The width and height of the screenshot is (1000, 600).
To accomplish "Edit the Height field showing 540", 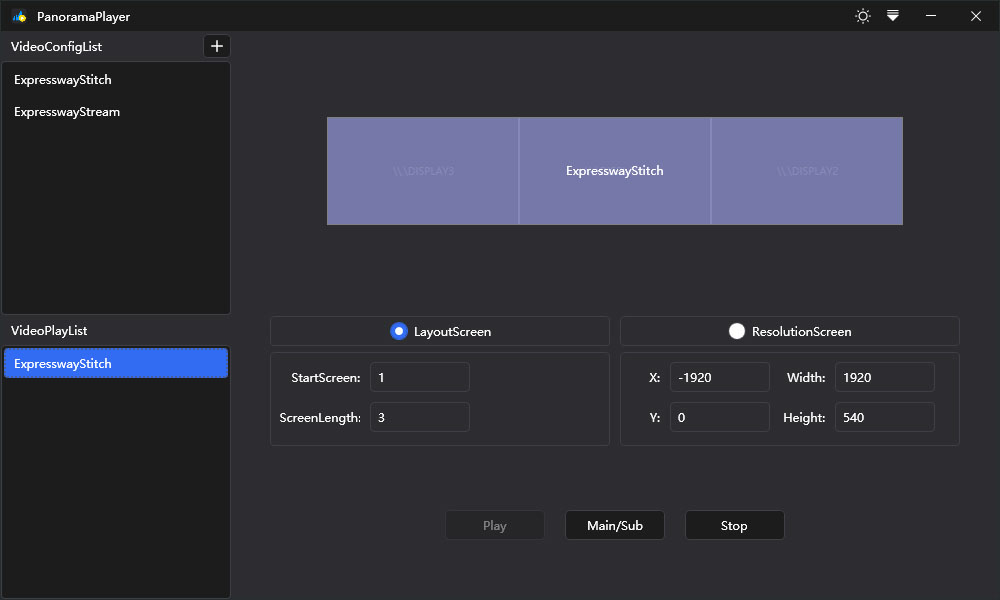I will tap(884, 417).
